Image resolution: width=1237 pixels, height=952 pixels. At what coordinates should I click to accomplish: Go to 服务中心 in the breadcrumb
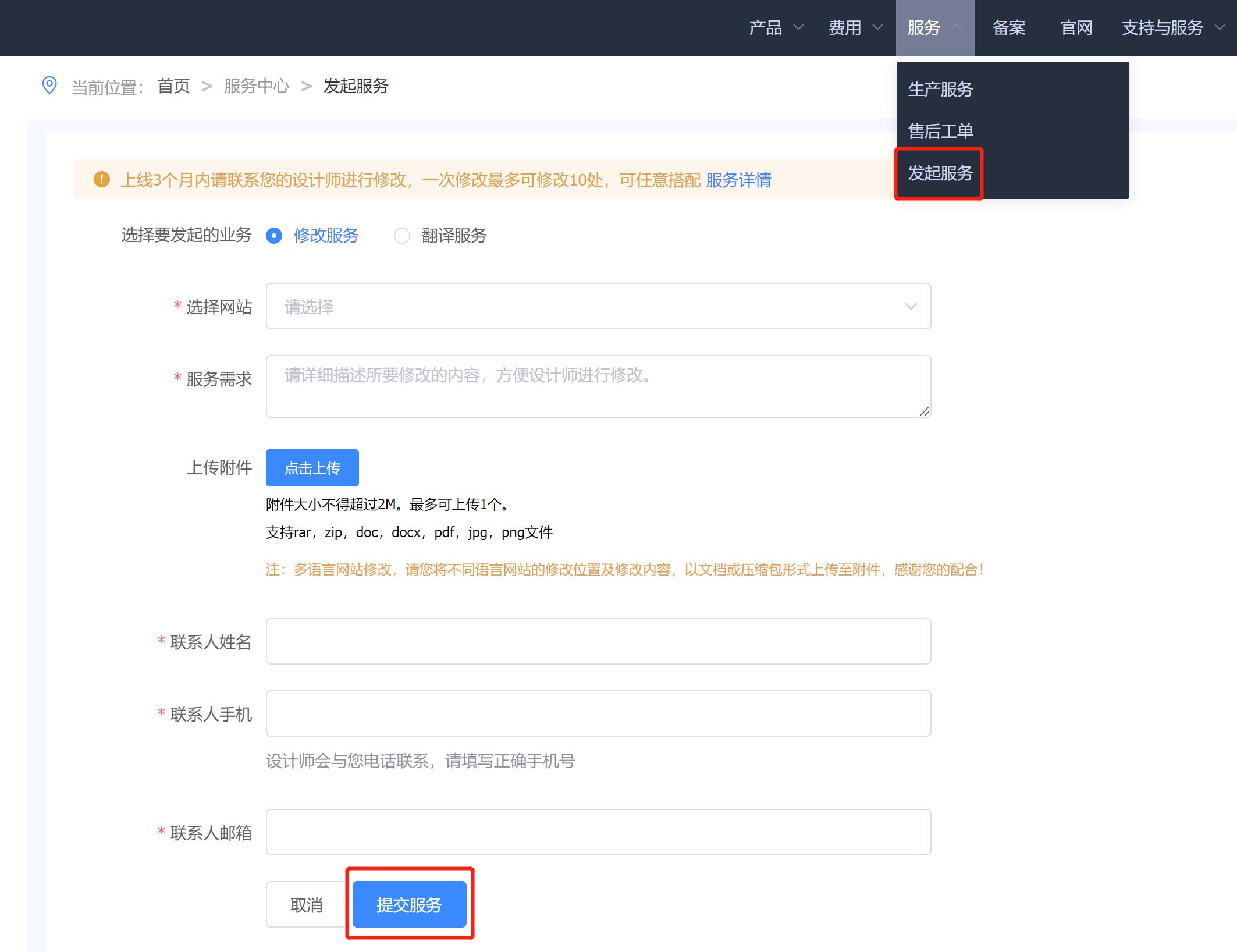(257, 86)
